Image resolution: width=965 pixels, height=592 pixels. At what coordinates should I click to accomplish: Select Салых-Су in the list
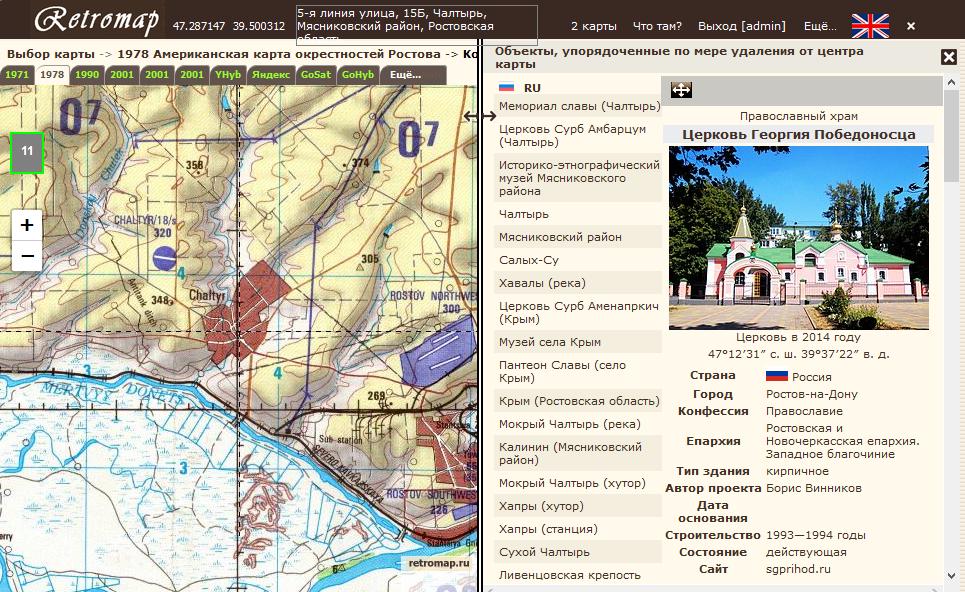pos(579,260)
